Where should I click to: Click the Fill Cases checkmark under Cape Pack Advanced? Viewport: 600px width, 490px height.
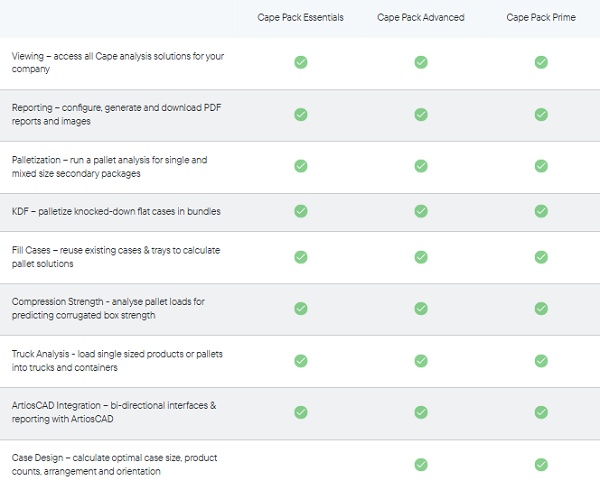(x=421, y=257)
